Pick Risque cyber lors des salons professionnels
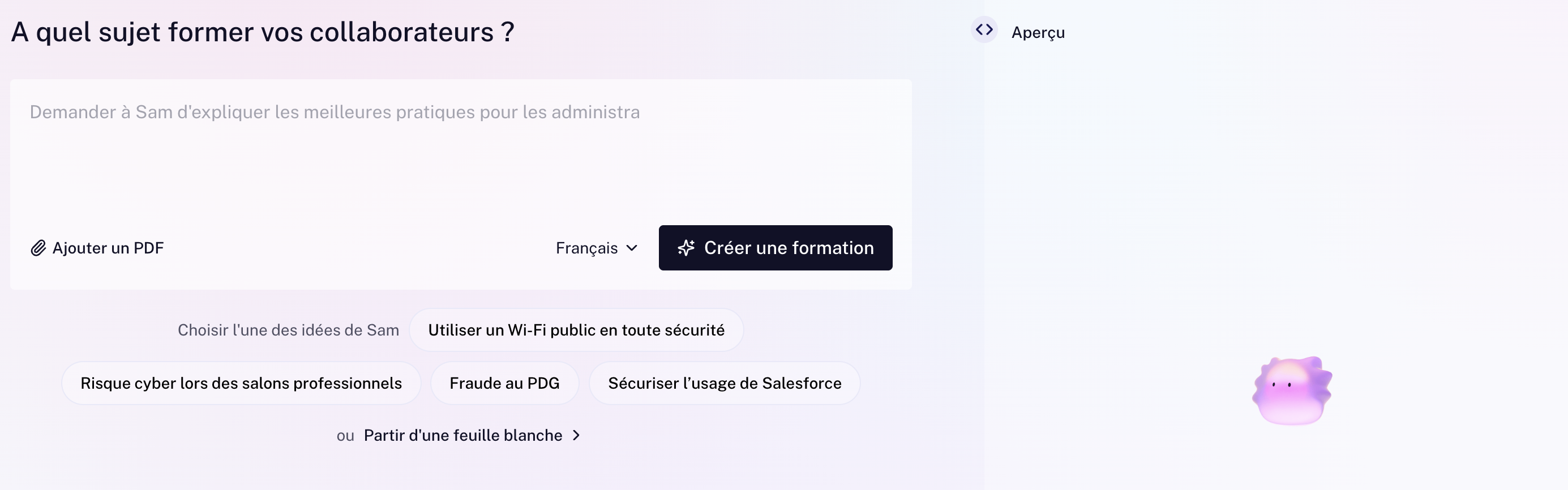 pos(241,383)
